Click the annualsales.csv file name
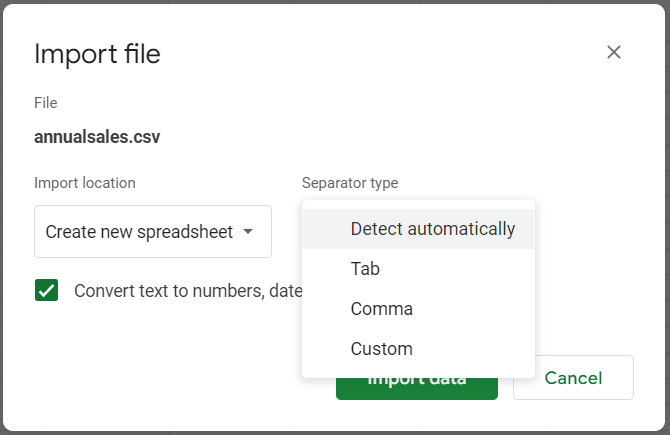Viewport: 670px width, 435px height. tap(97, 137)
